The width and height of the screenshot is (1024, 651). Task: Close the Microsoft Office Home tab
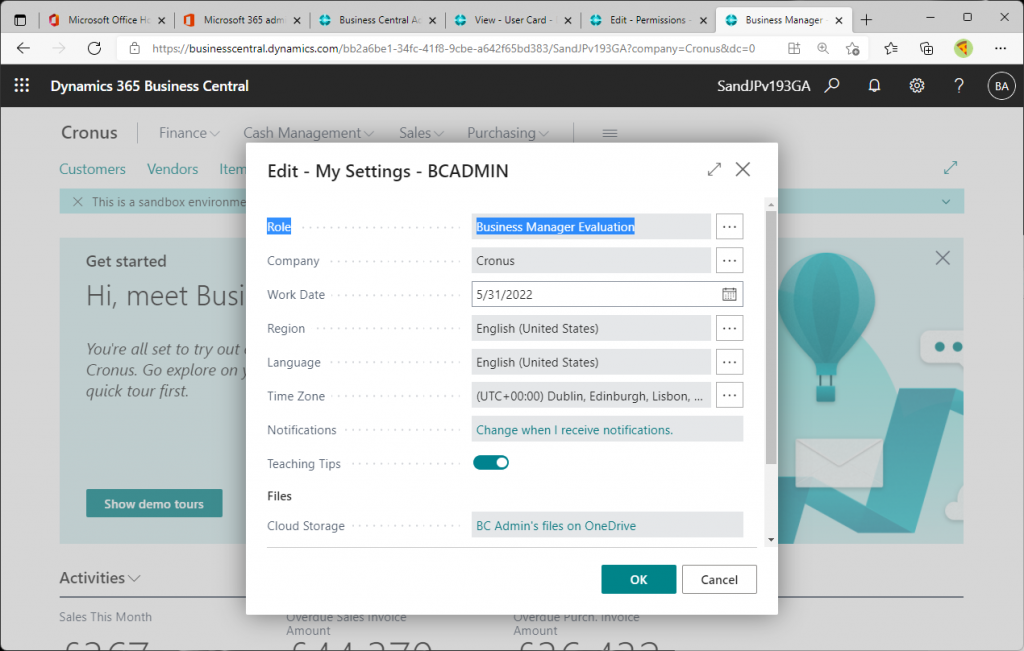click(x=162, y=20)
